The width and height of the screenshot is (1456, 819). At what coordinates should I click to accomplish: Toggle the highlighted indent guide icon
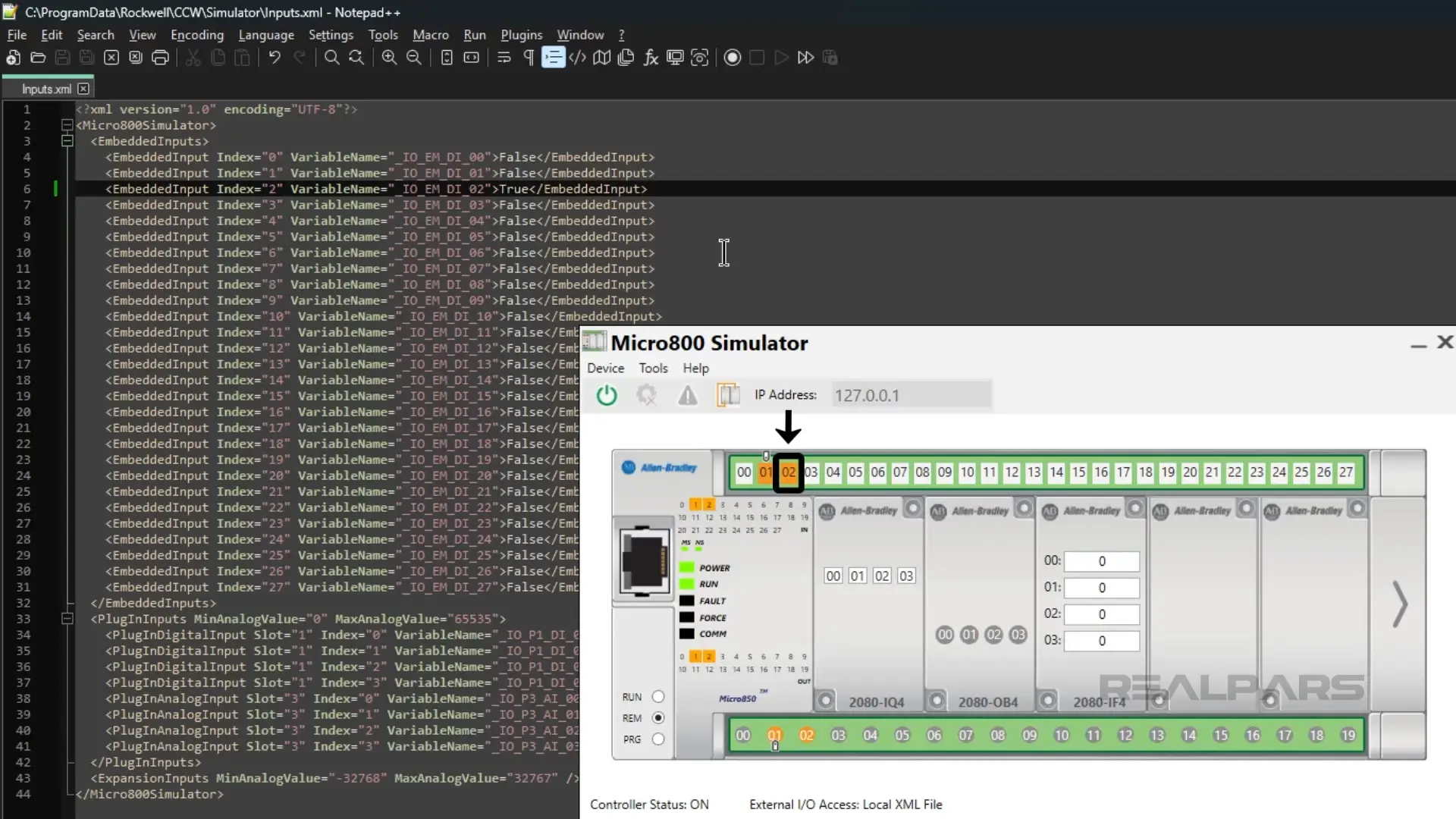pyautogui.click(x=554, y=58)
